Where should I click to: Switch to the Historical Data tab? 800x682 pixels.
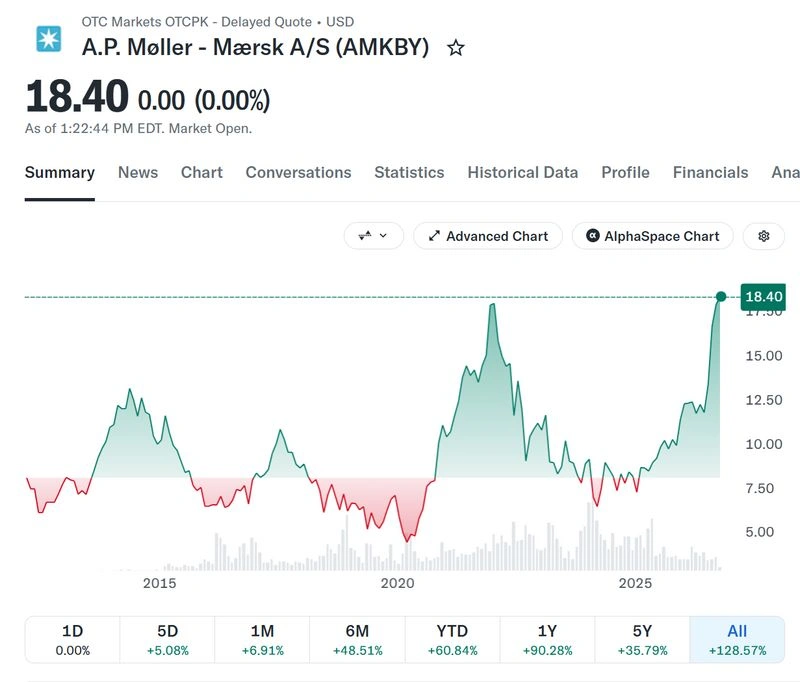pos(522,172)
